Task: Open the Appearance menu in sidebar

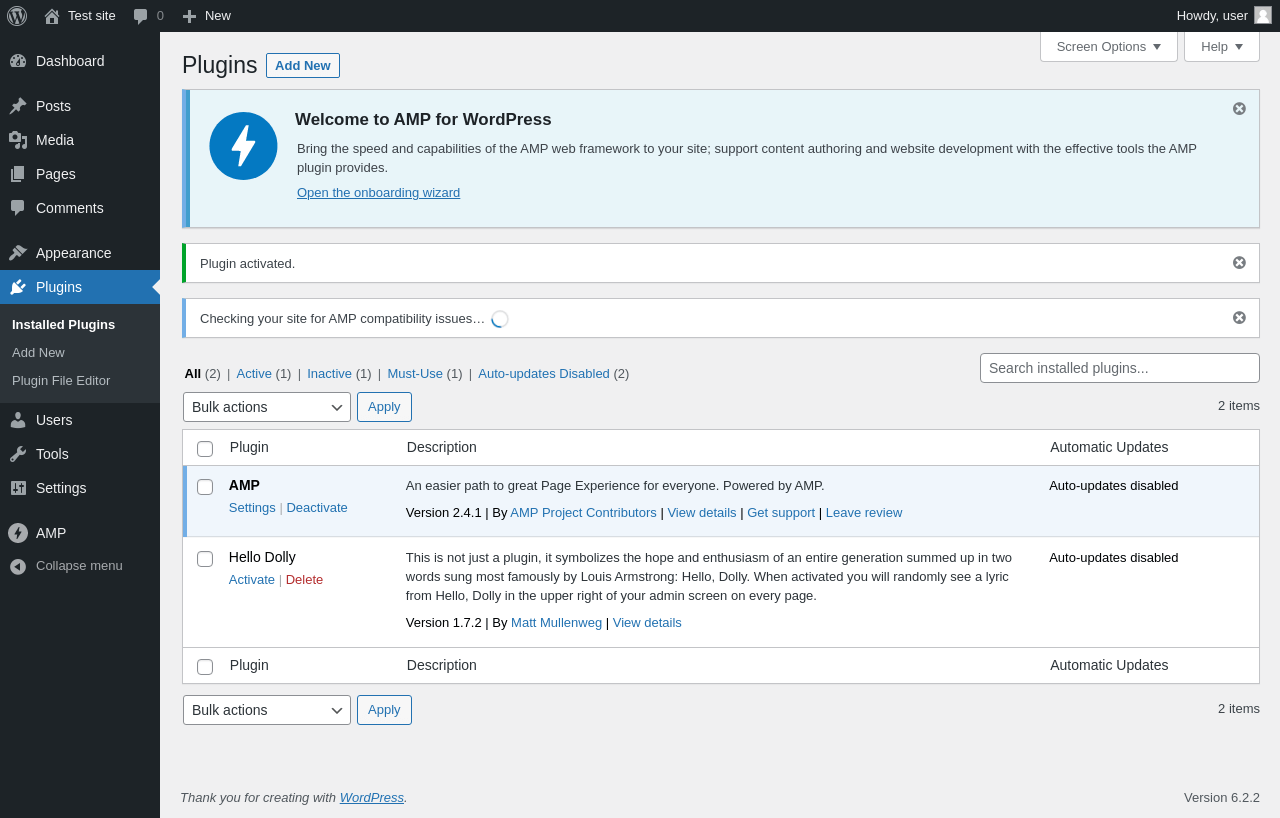Action: pyautogui.click(x=73, y=253)
